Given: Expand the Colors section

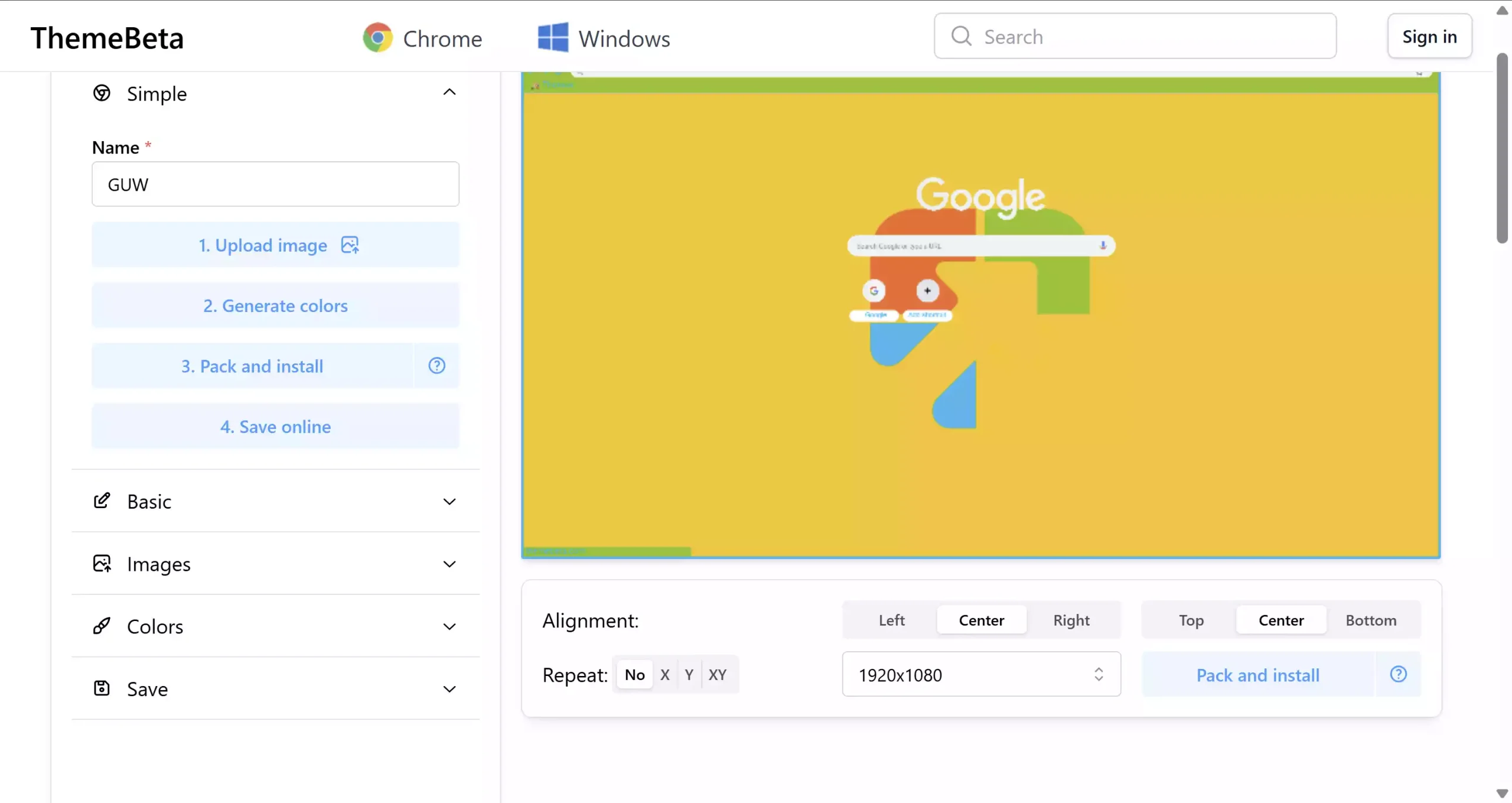Looking at the screenshot, I should (449, 627).
